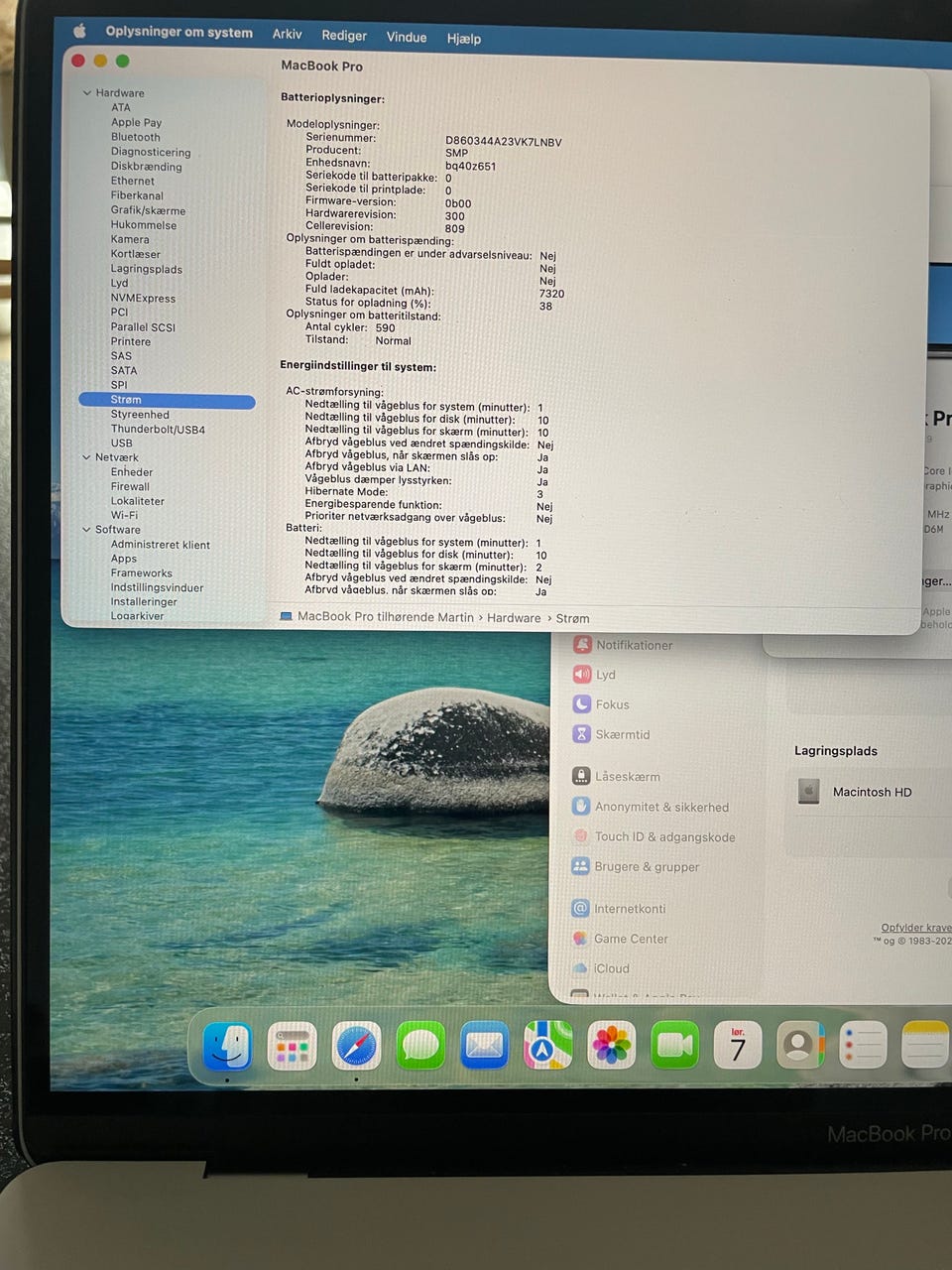The width and height of the screenshot is (952, 1270).
Task: Click the Brugere & grupper icon
Action: coord(580,866)
